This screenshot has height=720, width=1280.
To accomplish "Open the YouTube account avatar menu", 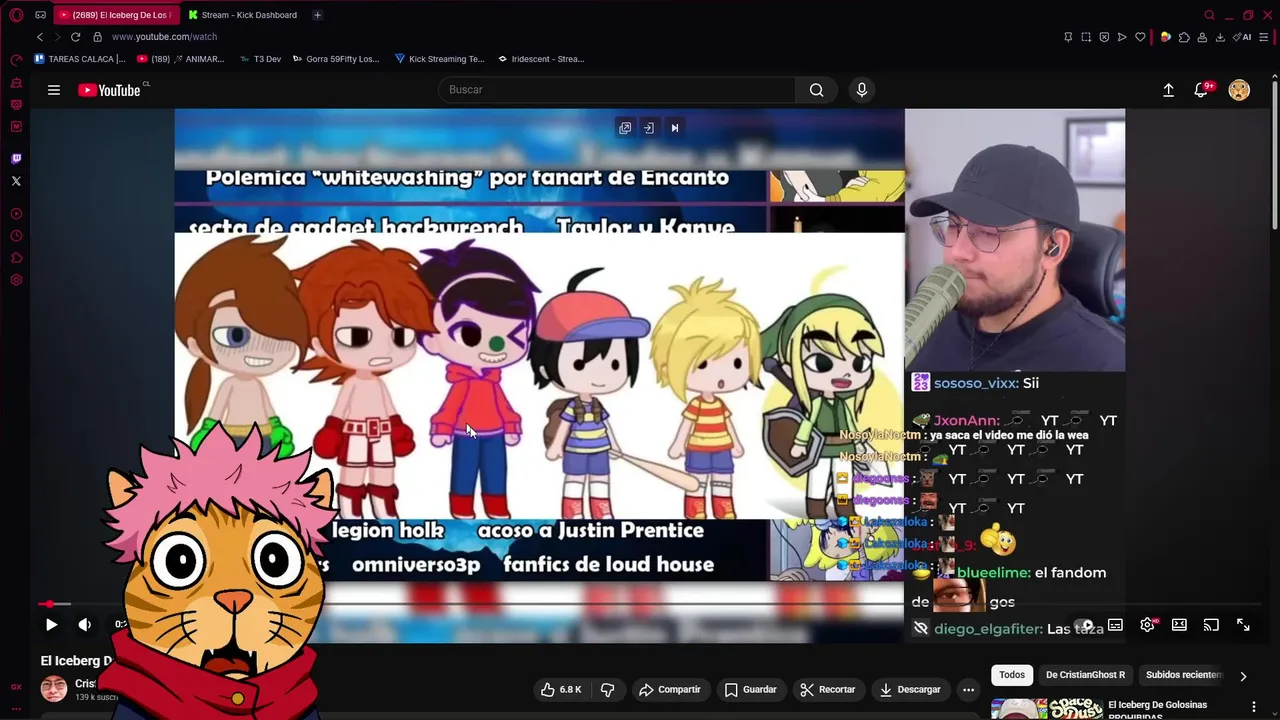I will click(x=1239, y=90).
